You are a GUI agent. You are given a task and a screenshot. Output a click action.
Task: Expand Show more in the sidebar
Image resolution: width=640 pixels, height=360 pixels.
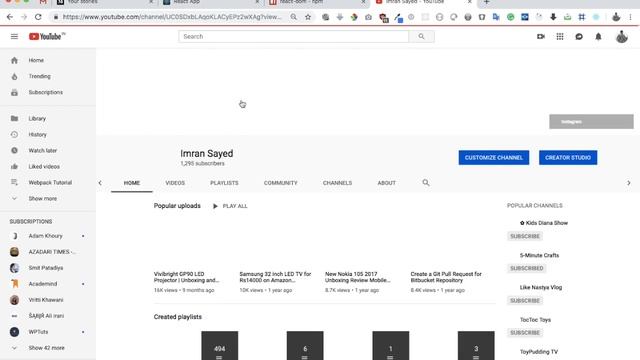pos(48,198)
